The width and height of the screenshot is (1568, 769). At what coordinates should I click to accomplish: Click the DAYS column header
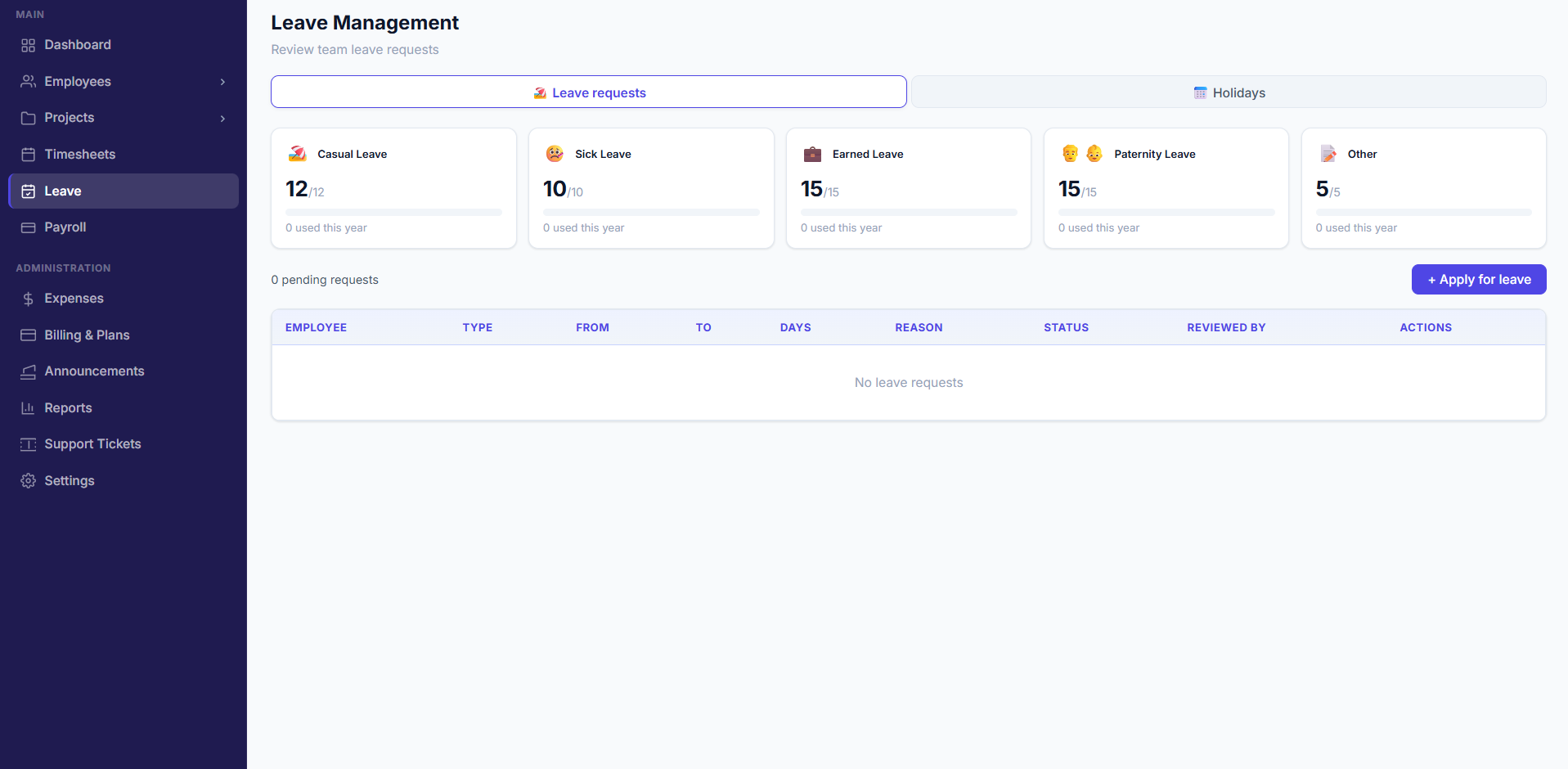[x=796, y=327]
